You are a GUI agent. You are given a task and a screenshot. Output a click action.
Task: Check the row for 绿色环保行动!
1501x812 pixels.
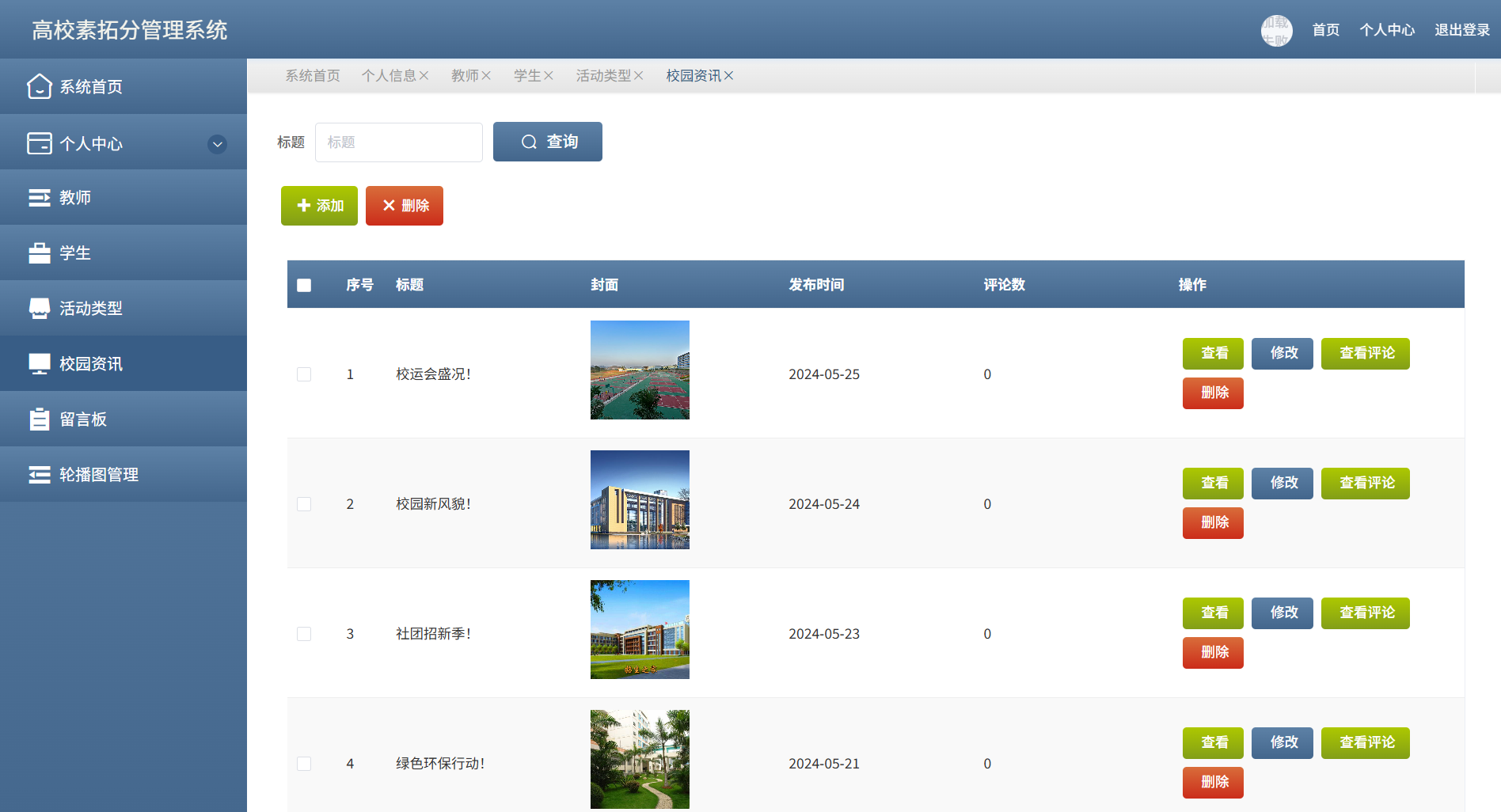point(304,764)
